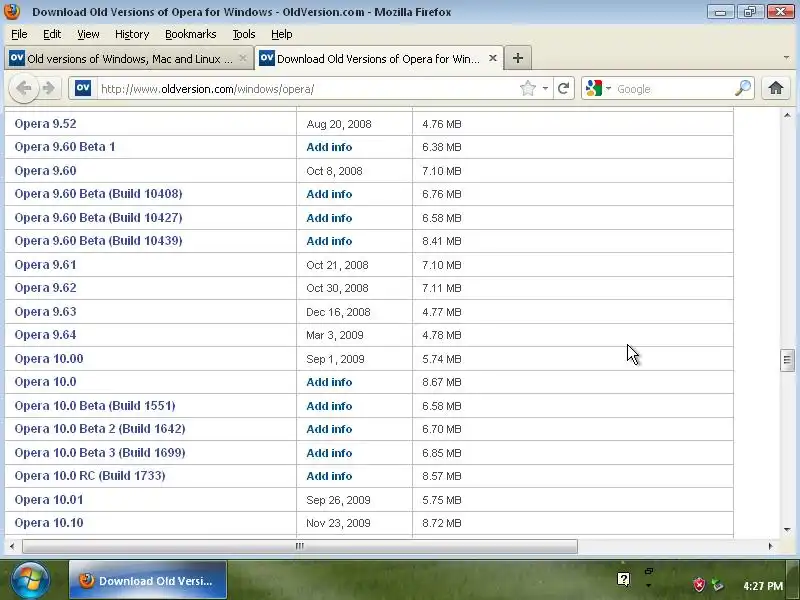Image resolution: width=800 pixels, height=600 pixels.
Task: Open the File menu
Action: coord(19,34)
